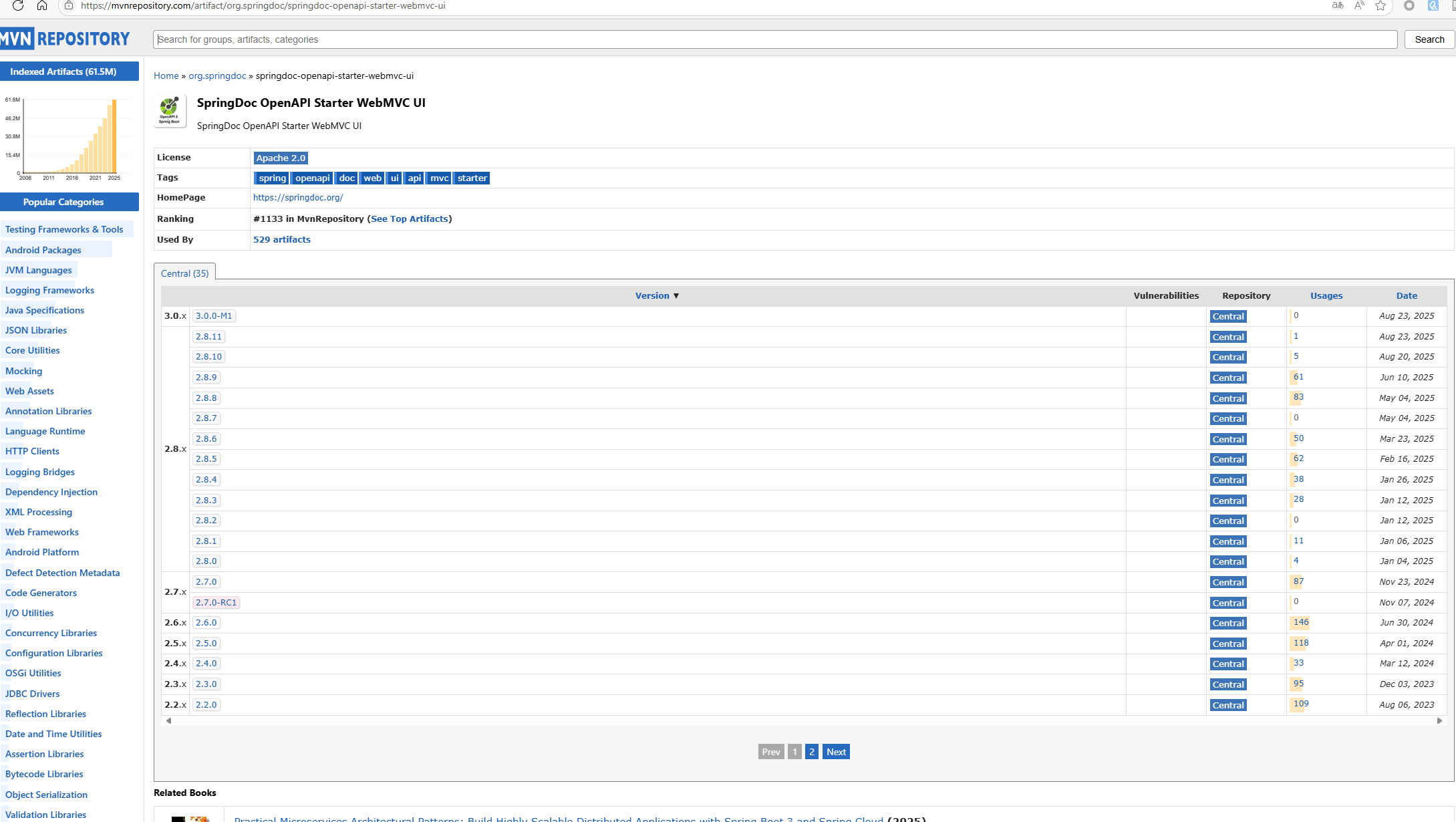Open version 2.8.9
Image resolution: width=1456 pixels, height=822 pixels.
[x=206, y=378]
